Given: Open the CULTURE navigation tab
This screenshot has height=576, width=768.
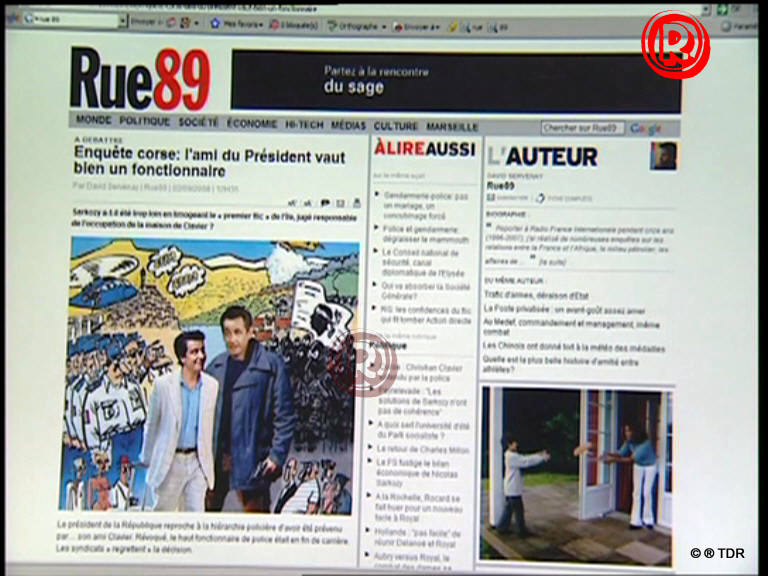Looking at the screenshot, I should [x=396, y=126].
